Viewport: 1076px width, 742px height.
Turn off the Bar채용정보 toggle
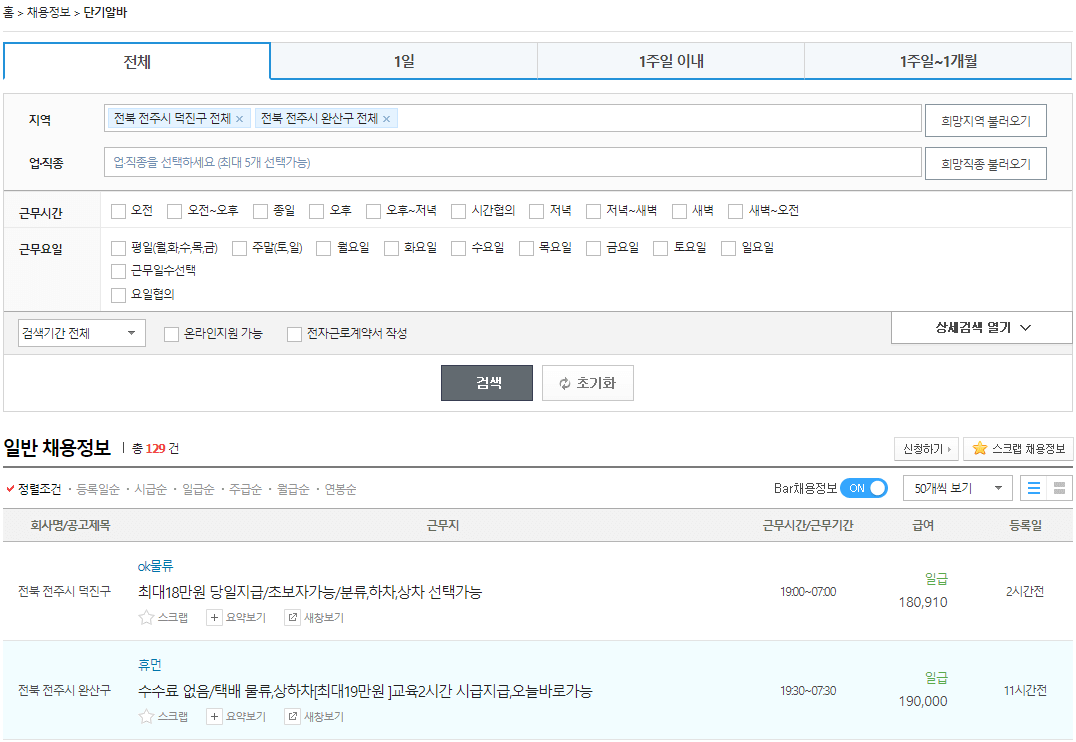[864, 488]
